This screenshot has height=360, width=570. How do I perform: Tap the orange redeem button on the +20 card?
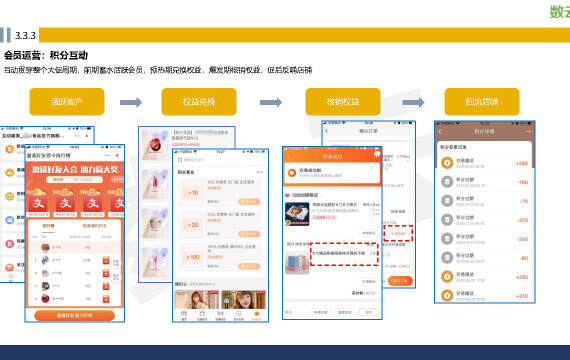point(249,234)
